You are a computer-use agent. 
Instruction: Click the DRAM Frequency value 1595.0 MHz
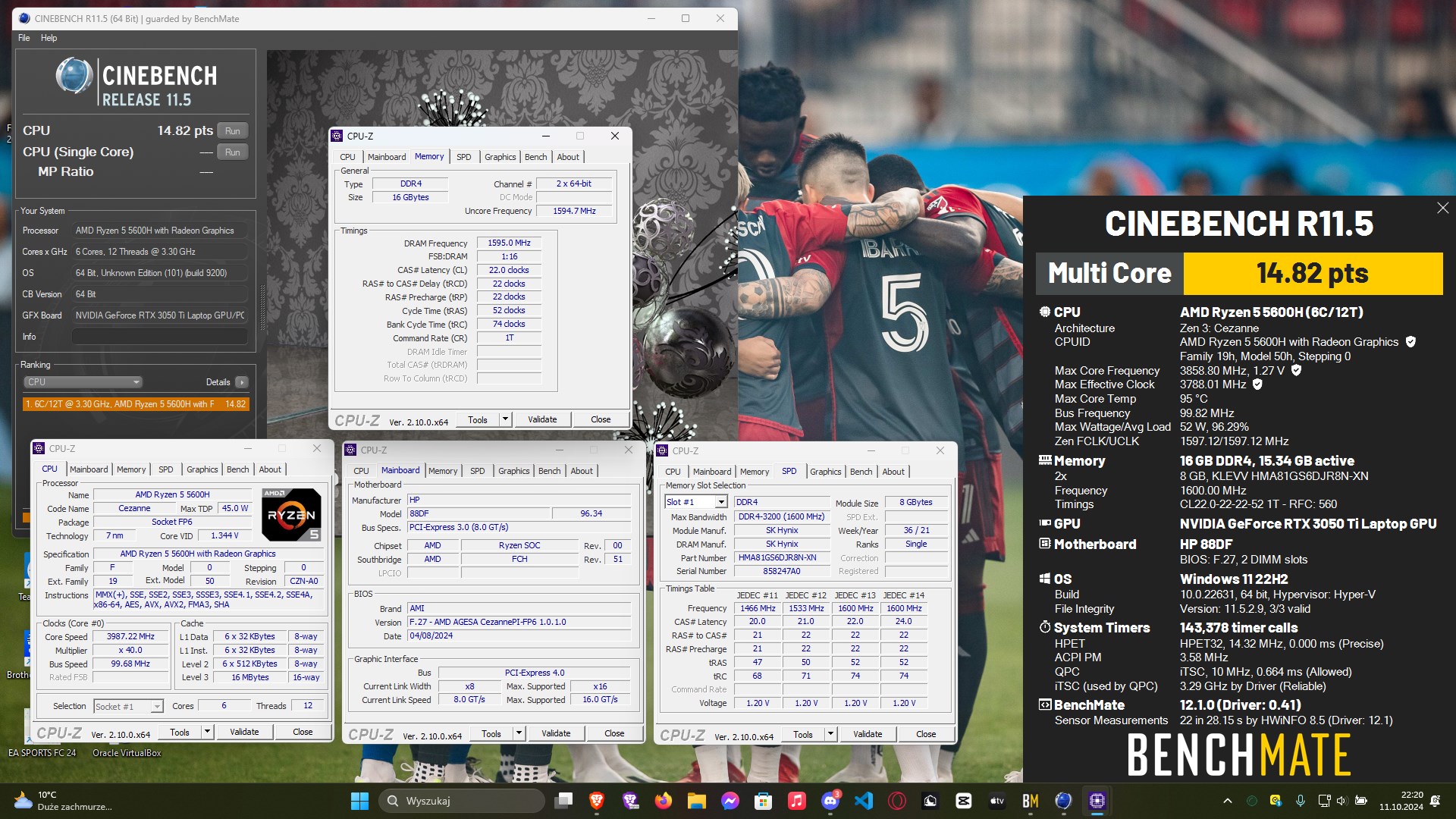tap(509, 243)
